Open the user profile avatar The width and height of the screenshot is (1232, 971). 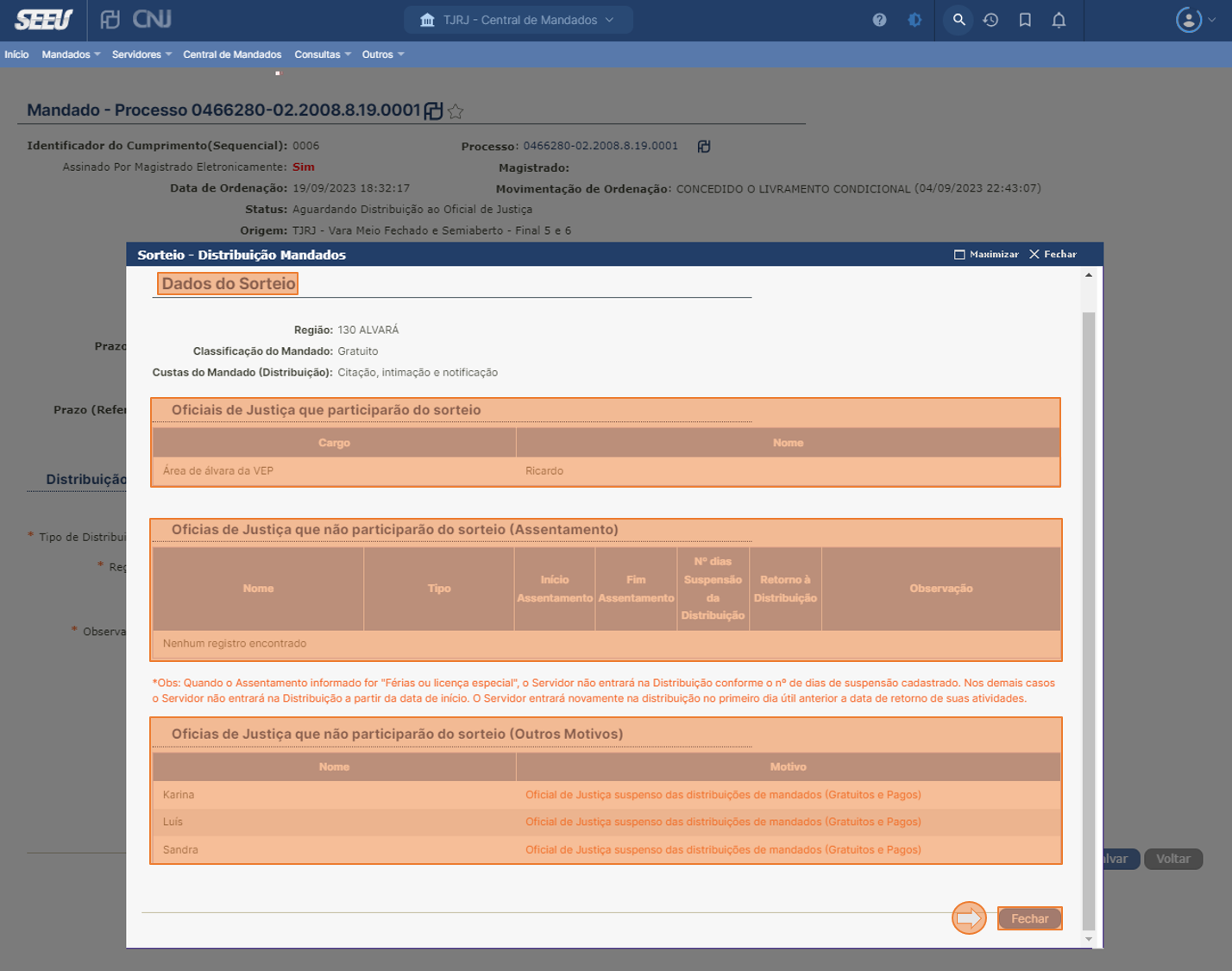click(1189, 20)
